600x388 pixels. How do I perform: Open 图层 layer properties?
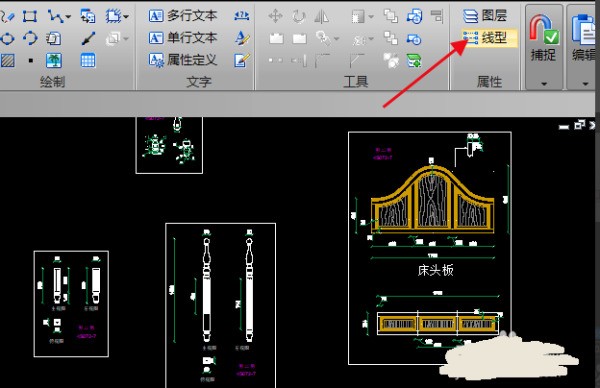tap(485, 16)
